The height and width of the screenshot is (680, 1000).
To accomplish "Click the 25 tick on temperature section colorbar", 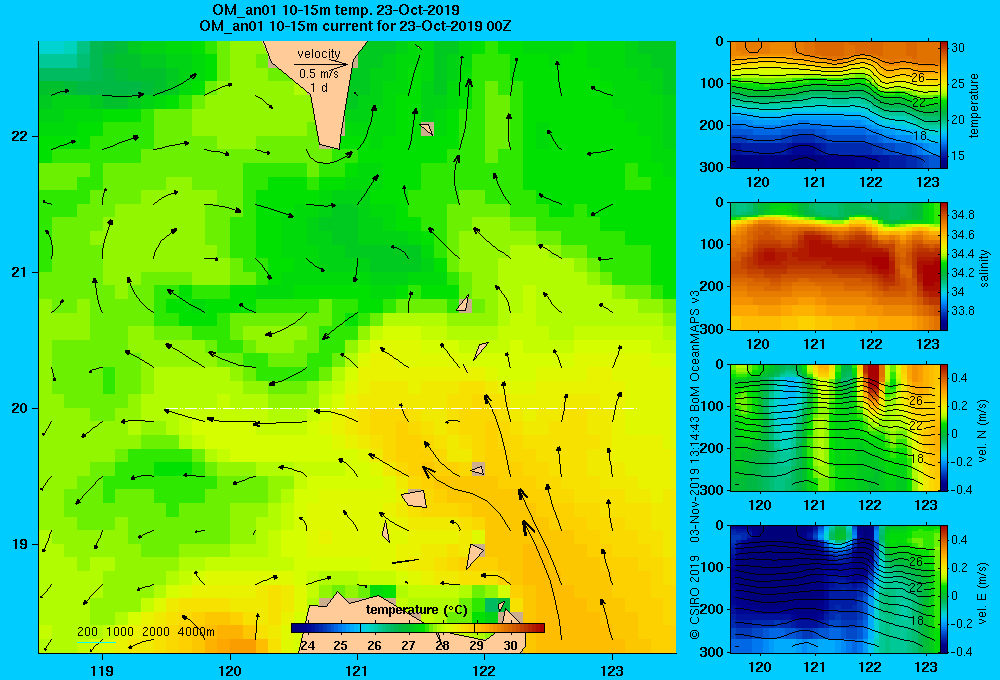I will point(958,84).
